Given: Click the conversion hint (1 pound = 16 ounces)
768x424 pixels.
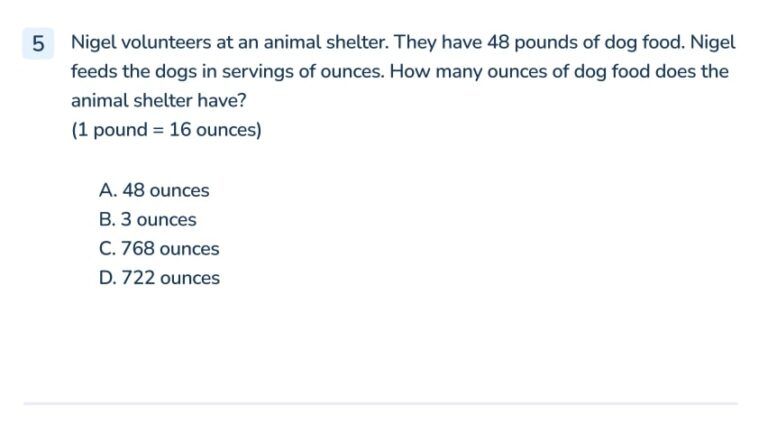Looking at the screenshot, I should click(x=166, y=130).
